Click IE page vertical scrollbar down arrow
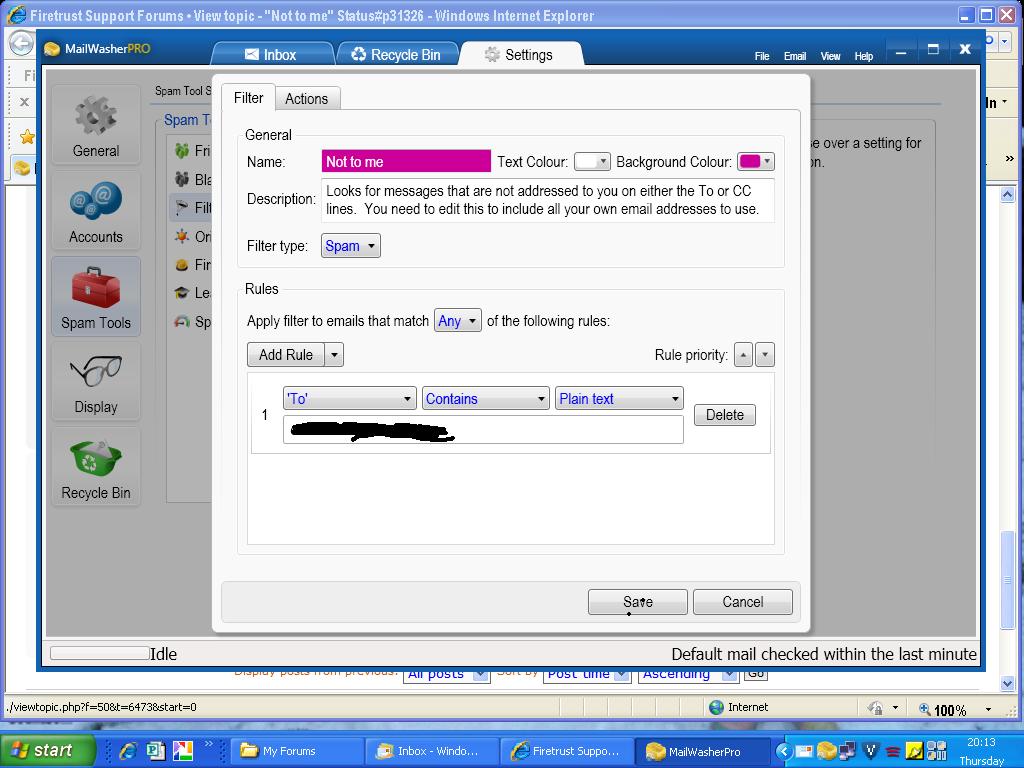Screen dimensions: 1024x768 [1007, 684]
